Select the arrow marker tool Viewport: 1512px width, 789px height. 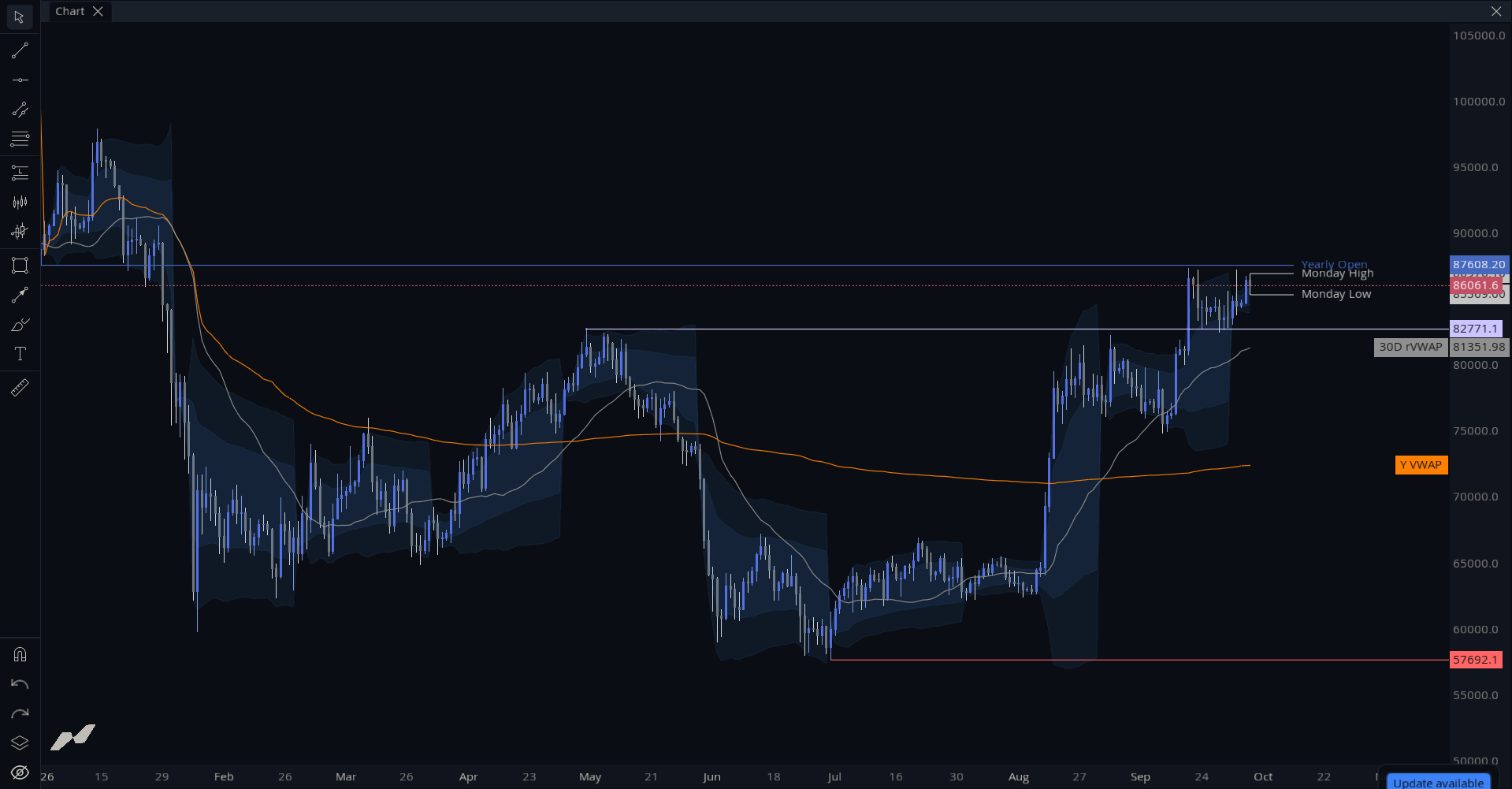point(20,295)
